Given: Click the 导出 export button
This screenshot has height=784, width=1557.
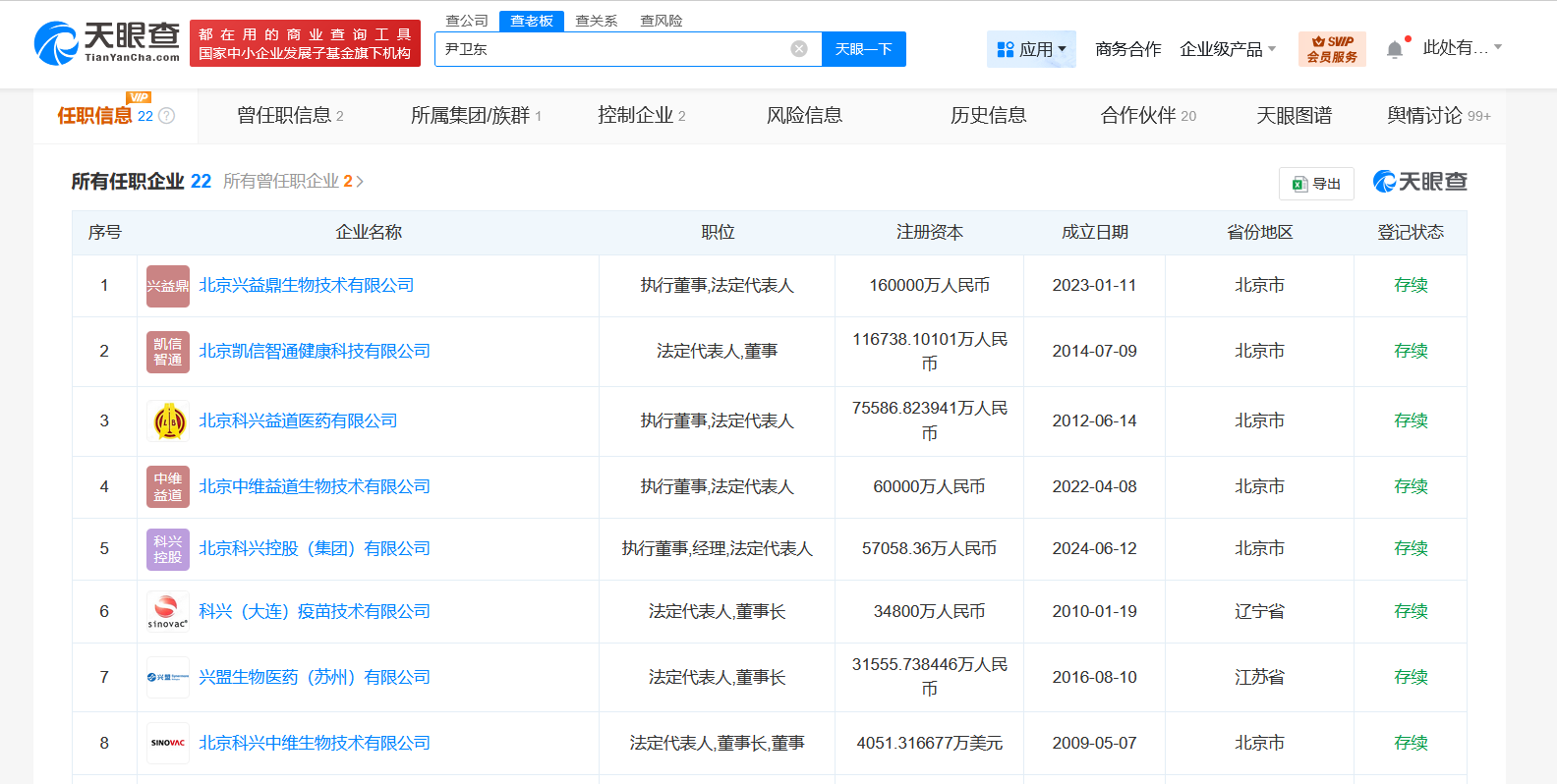Looking at the screenshot, I should coord(1316,184).
